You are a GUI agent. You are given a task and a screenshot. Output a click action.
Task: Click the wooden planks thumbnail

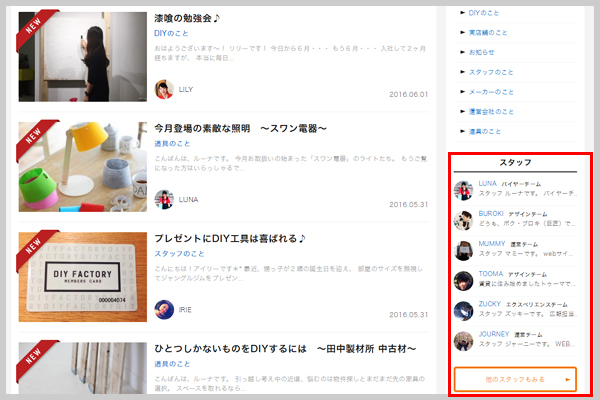pyautogui.click(x=83, y=368)
